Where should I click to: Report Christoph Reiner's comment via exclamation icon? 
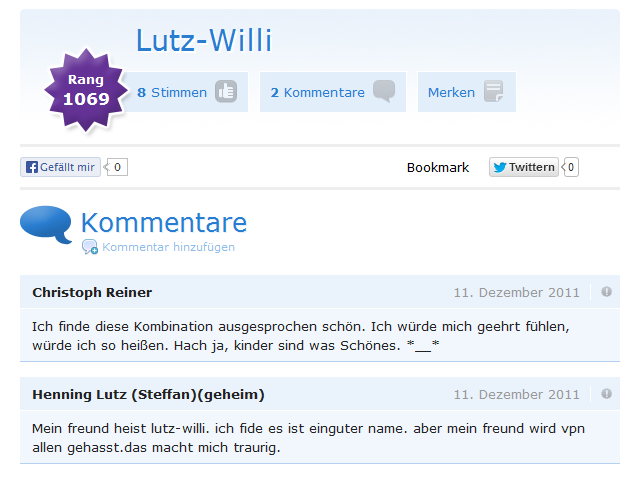pos(606,291)
